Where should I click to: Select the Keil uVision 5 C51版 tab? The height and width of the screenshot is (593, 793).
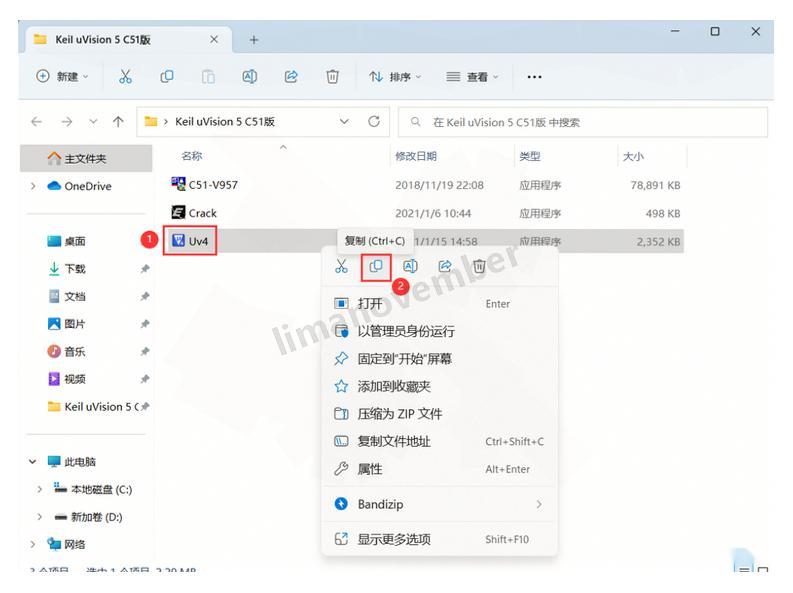[x=129, y=39]
